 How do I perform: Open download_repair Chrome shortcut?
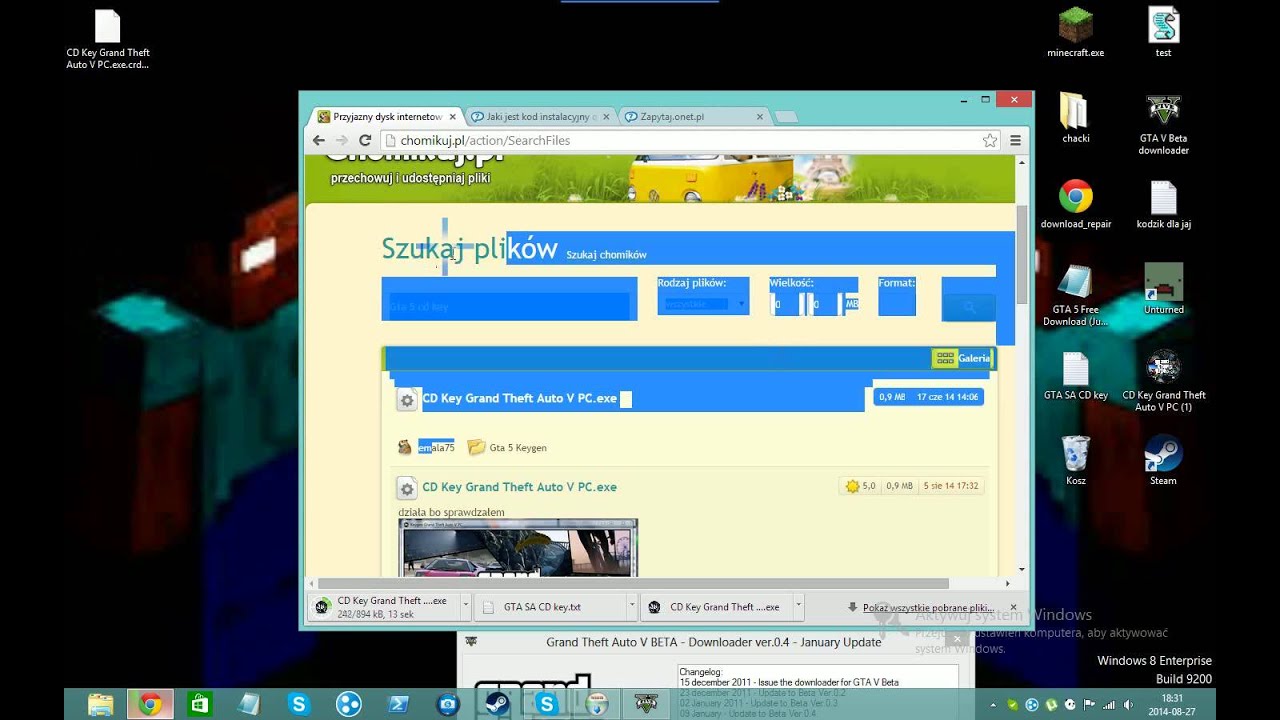coord(1075,204)
